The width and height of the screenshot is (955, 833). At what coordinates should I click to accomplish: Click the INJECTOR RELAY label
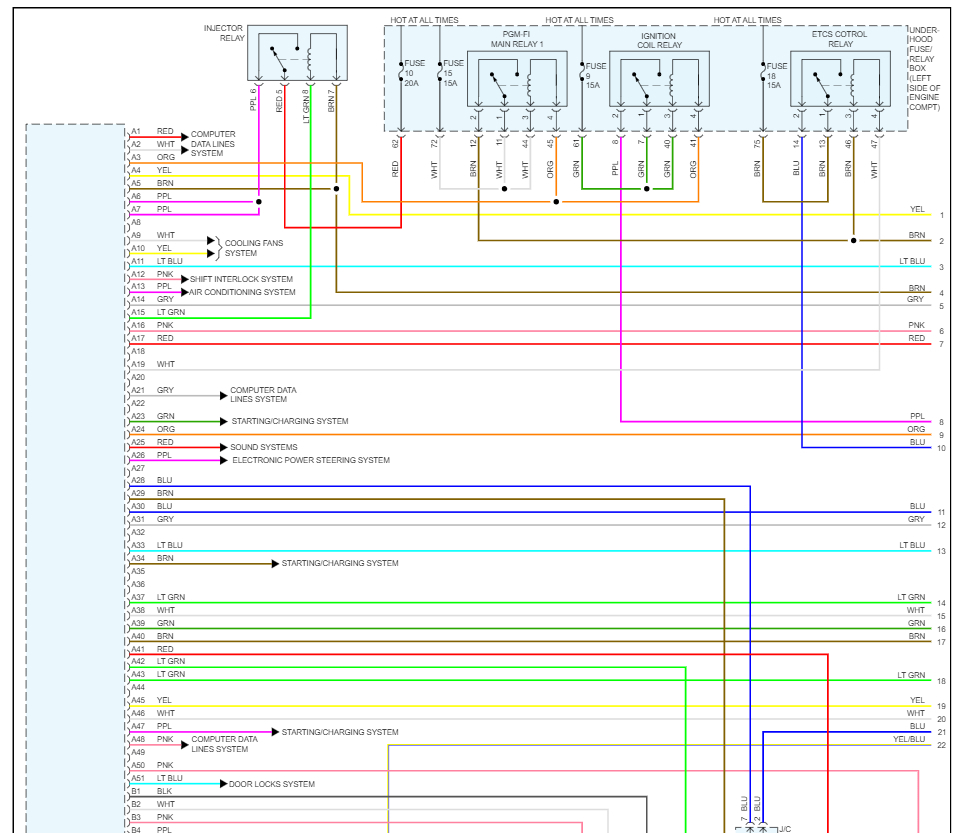(224, 33)
